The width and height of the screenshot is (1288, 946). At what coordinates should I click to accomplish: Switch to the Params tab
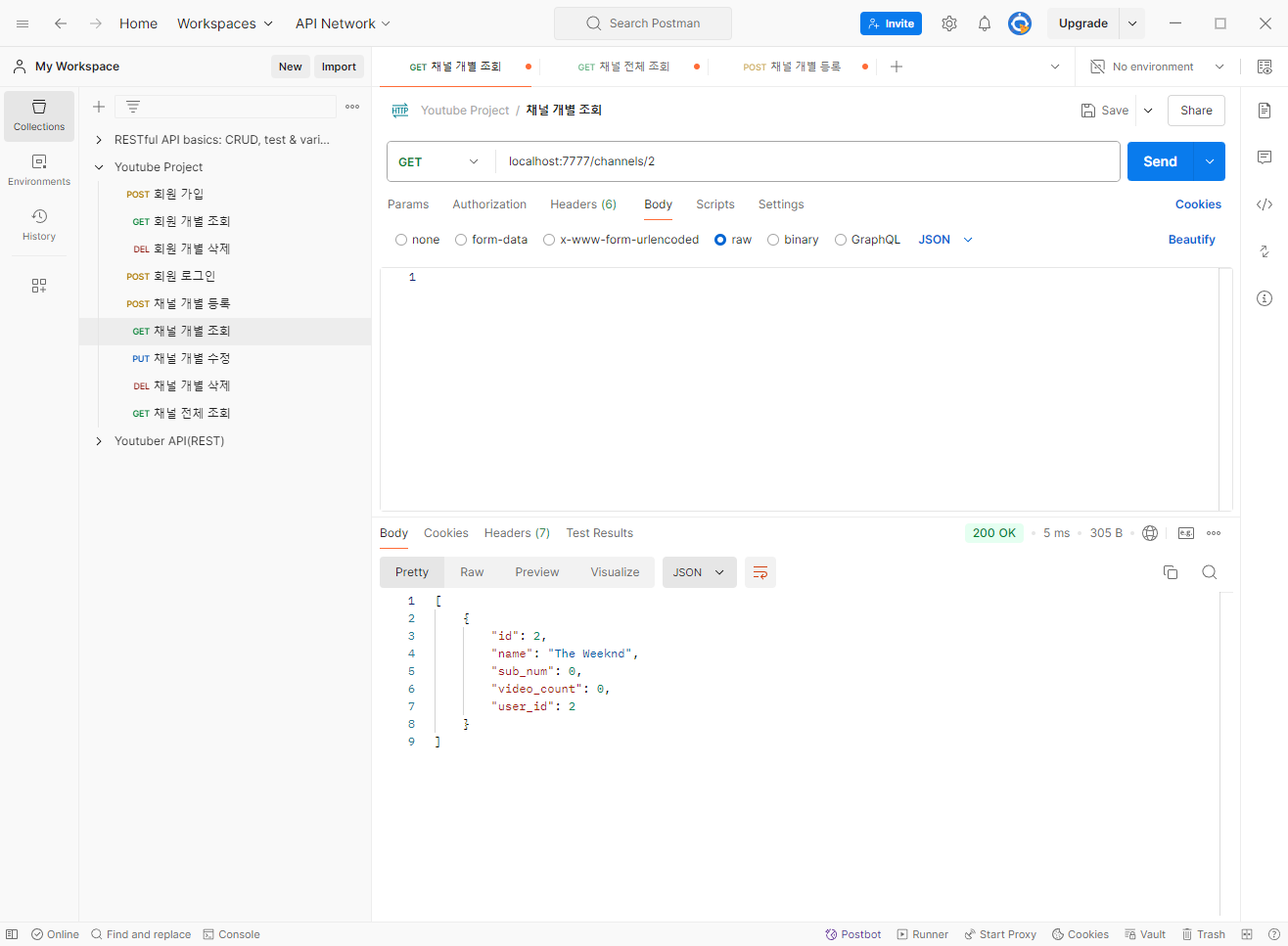coord(408,204)
